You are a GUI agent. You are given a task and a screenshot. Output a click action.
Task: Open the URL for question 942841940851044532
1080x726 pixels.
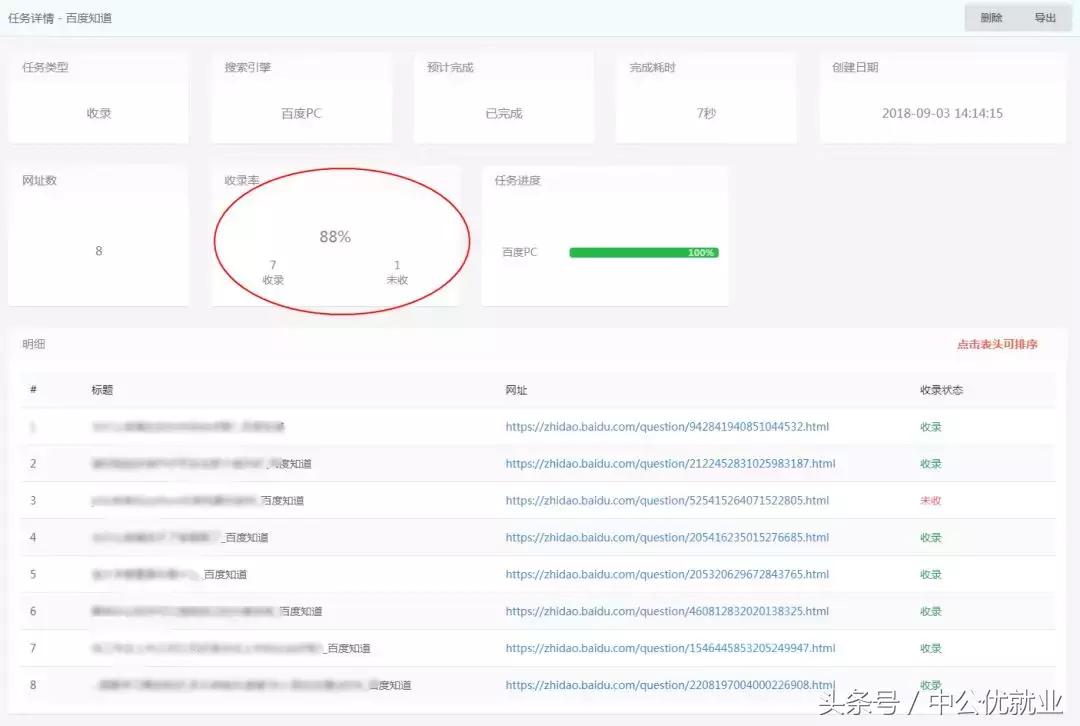click(x=667, y=426)
